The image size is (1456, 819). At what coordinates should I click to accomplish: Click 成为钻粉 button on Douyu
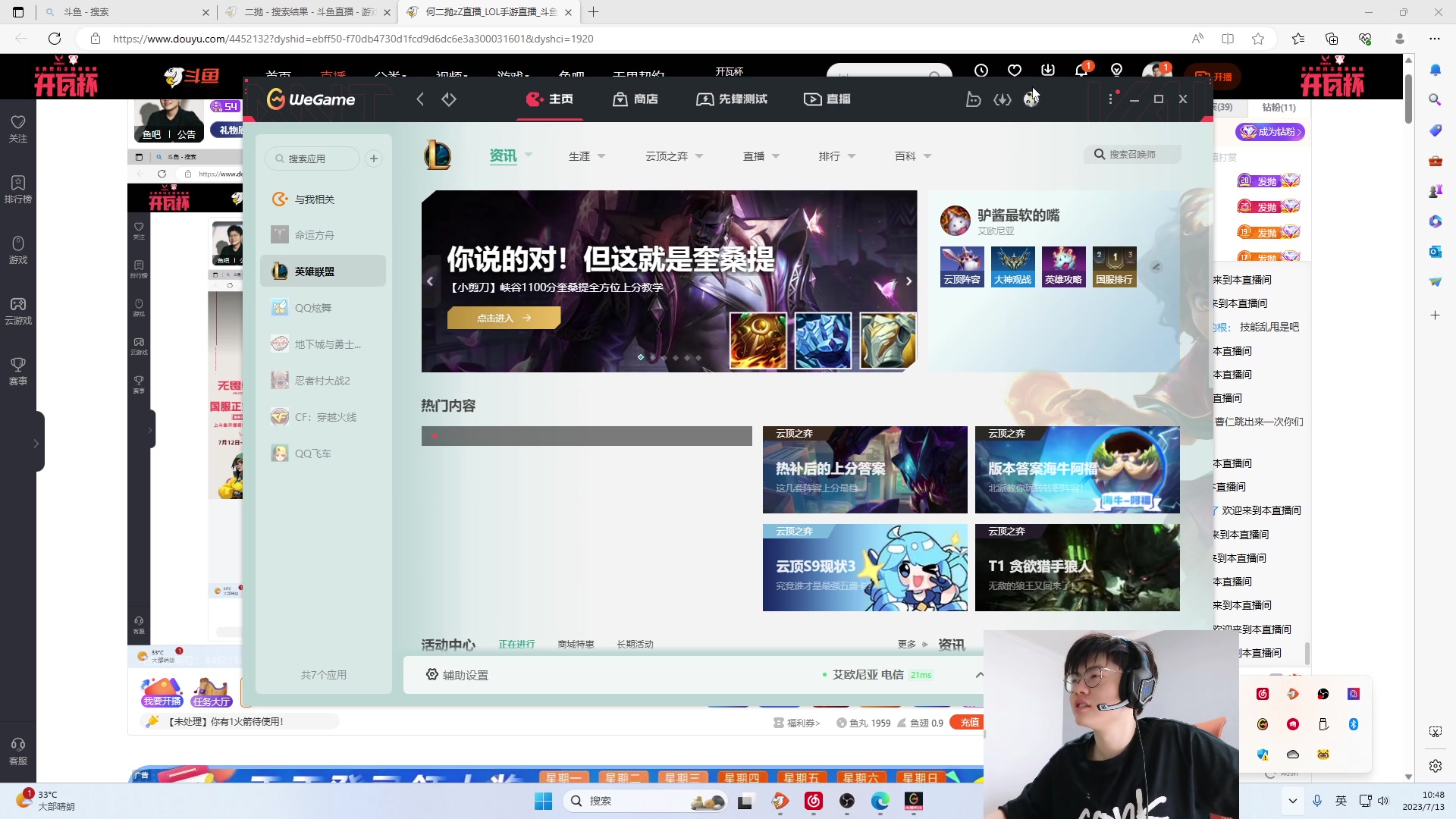pos(1270,132)
